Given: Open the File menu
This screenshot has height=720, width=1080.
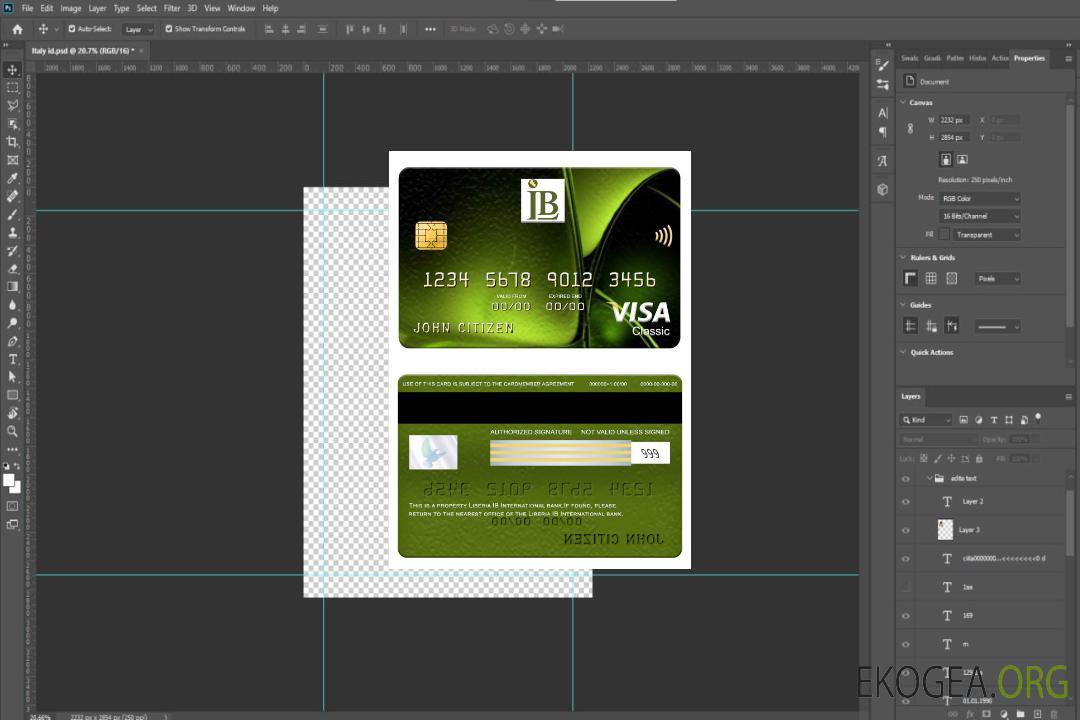Looking at the screenshot, I should (27, 8).
